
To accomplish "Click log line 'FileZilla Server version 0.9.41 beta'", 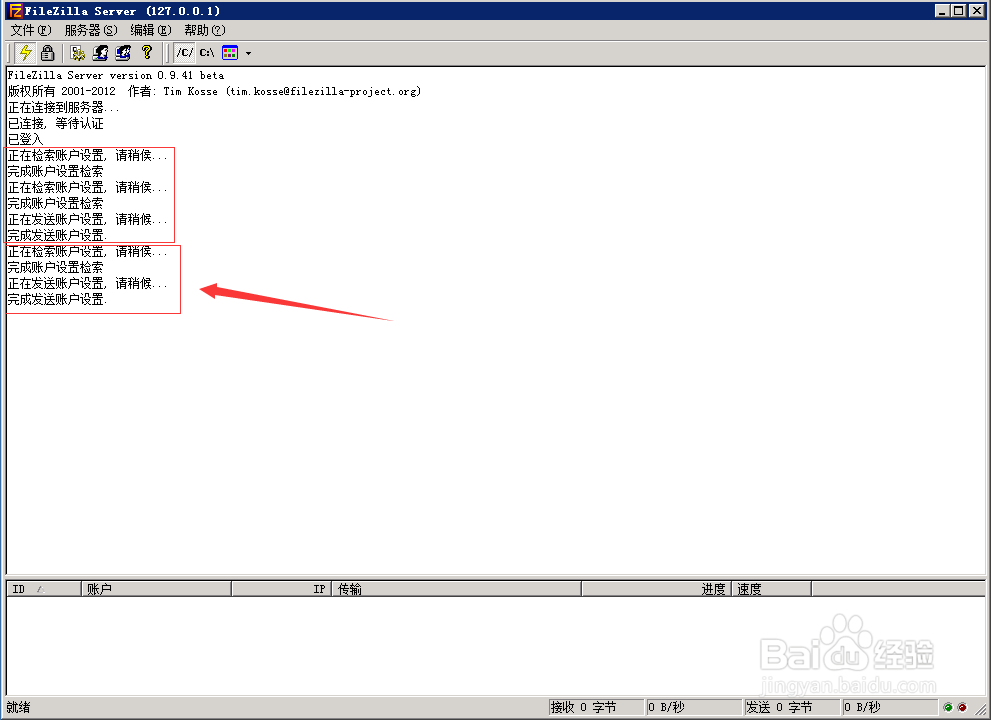I will point(116,75).
